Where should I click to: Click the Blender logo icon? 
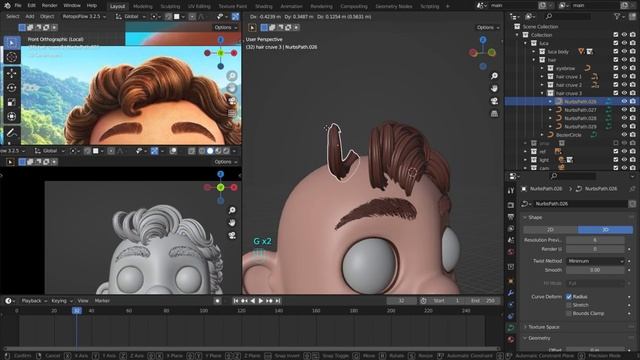point(7,6)
